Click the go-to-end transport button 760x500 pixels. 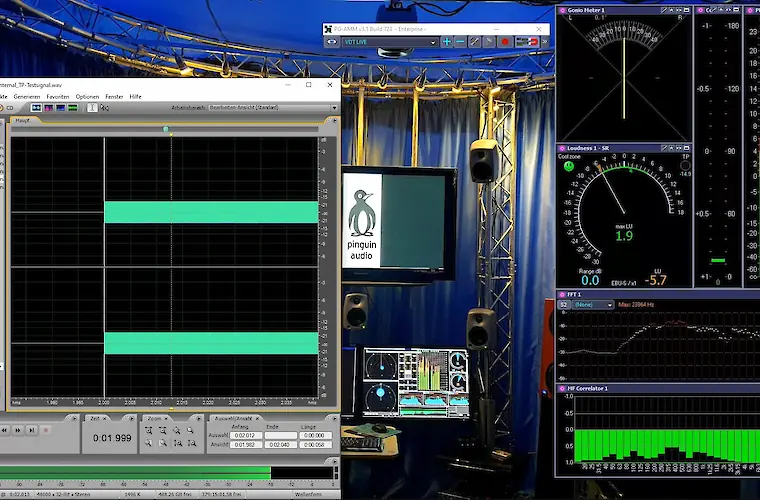click(32, 430)
